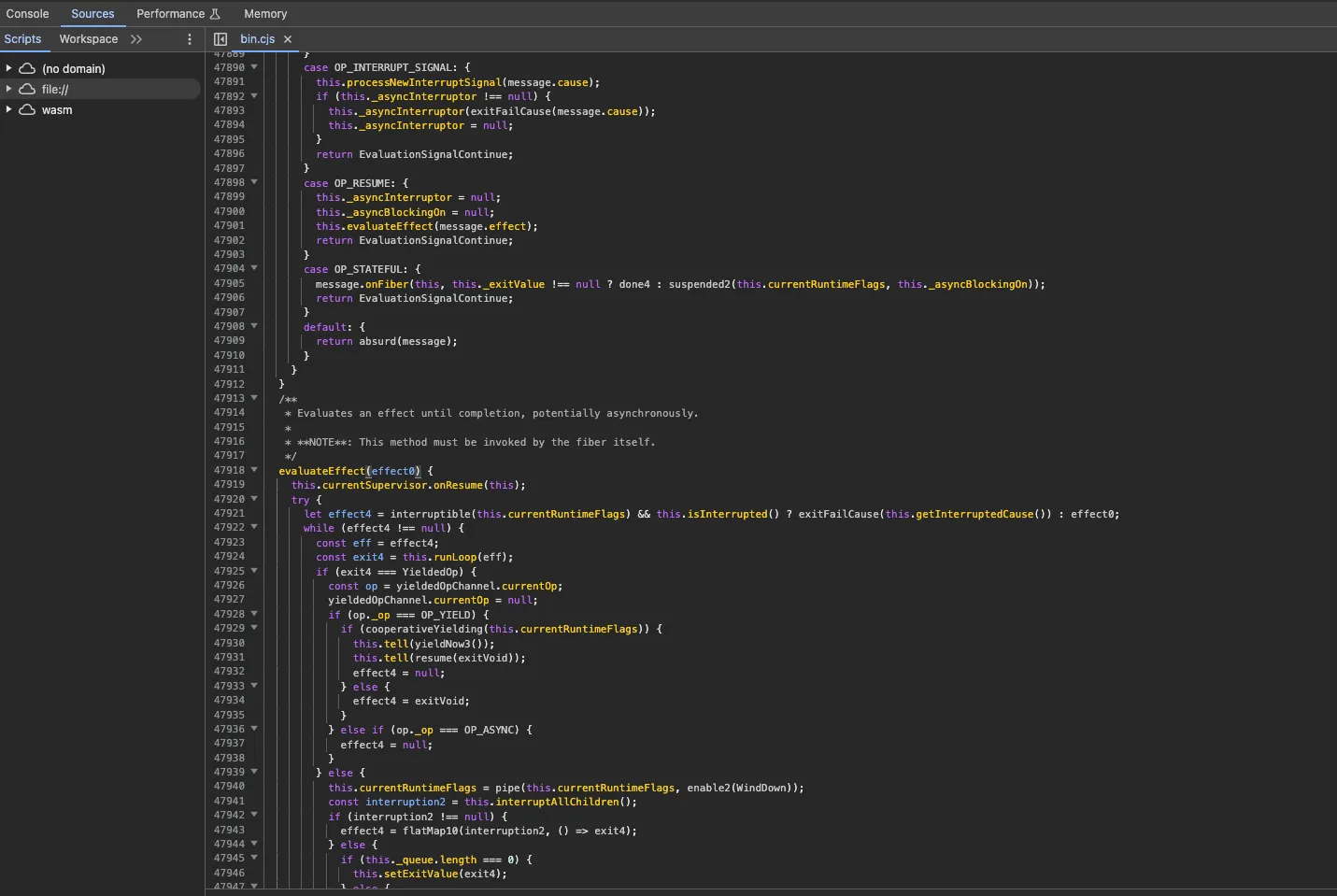Screen dimensions: 1337x896
Task: Expand the wasm tree entry
Action: click(9, 110)
